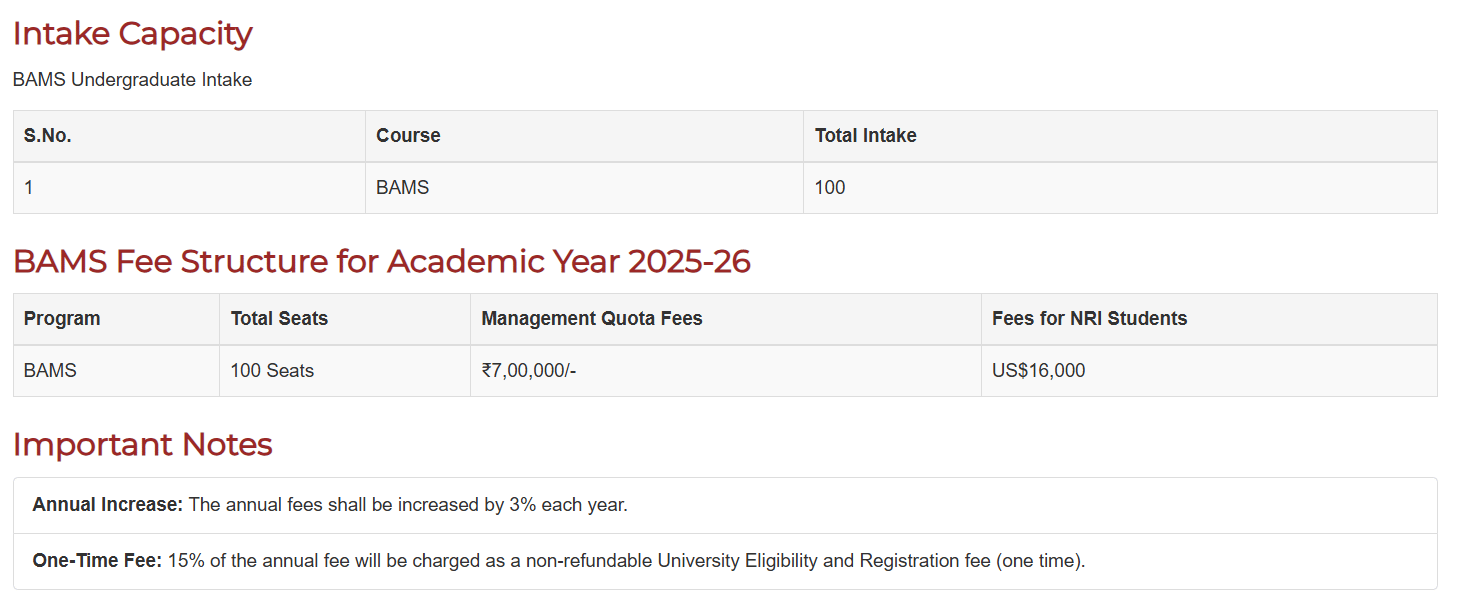Select the "Total Seats" column header
1462x606 pixels.
tap(279, 319)
